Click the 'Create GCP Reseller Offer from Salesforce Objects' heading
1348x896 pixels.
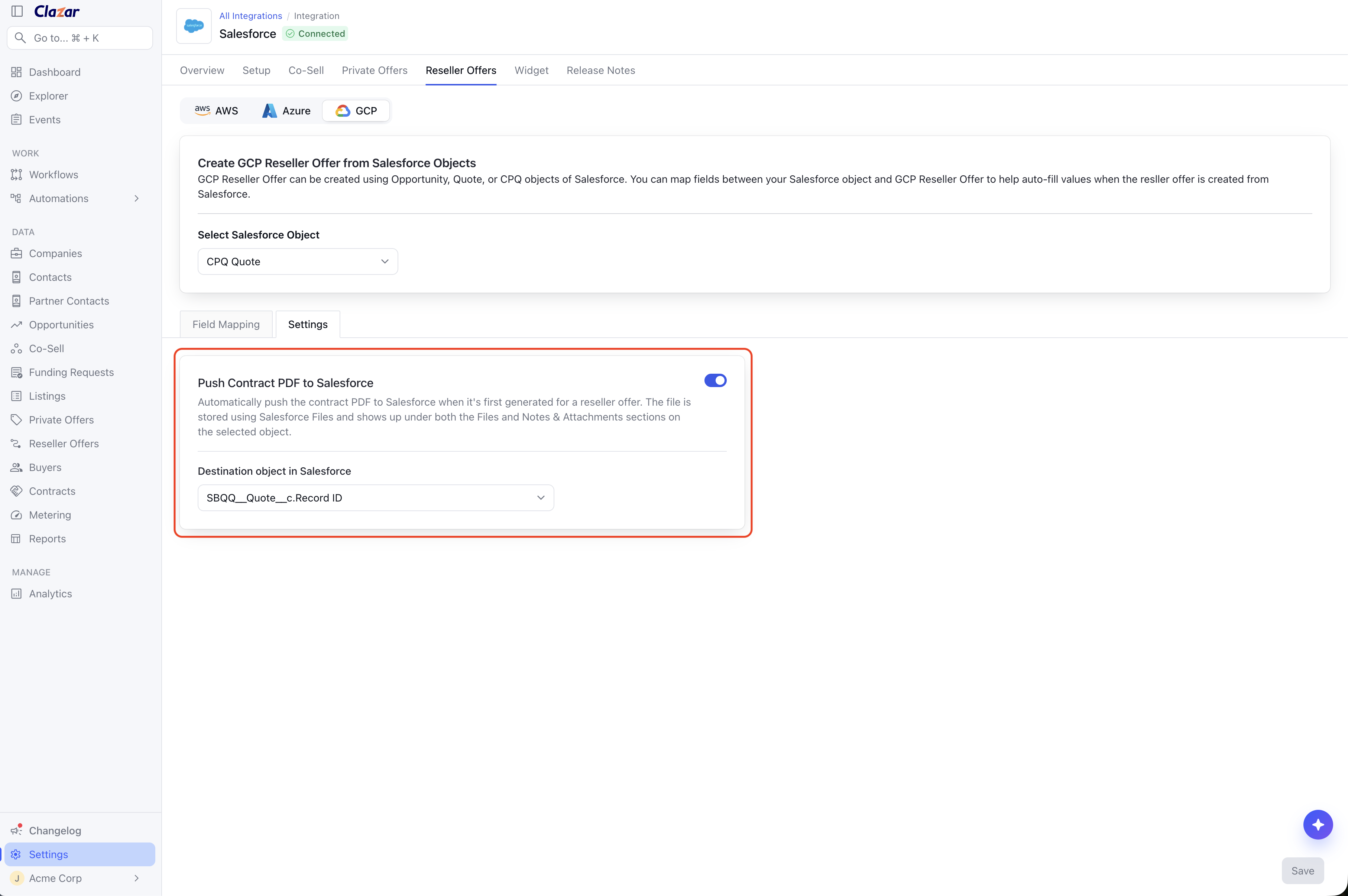[337, 163]
